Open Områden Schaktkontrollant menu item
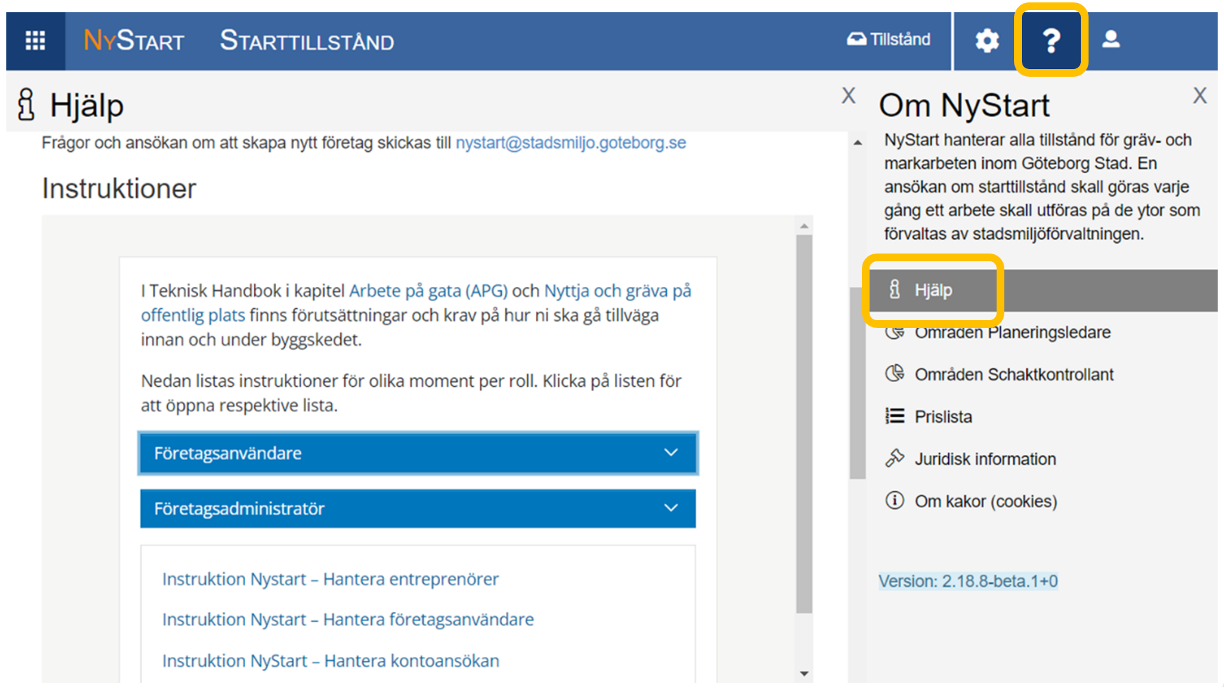The height and width of the screenshot is (688, 1224). pyautogui.click(x=1014, y=375)
